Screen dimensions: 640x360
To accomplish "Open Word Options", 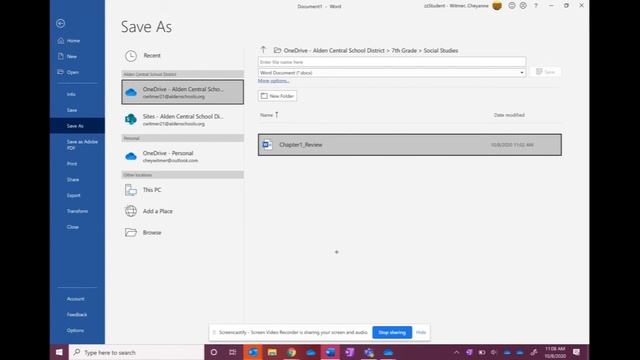I will coord(75,330).
